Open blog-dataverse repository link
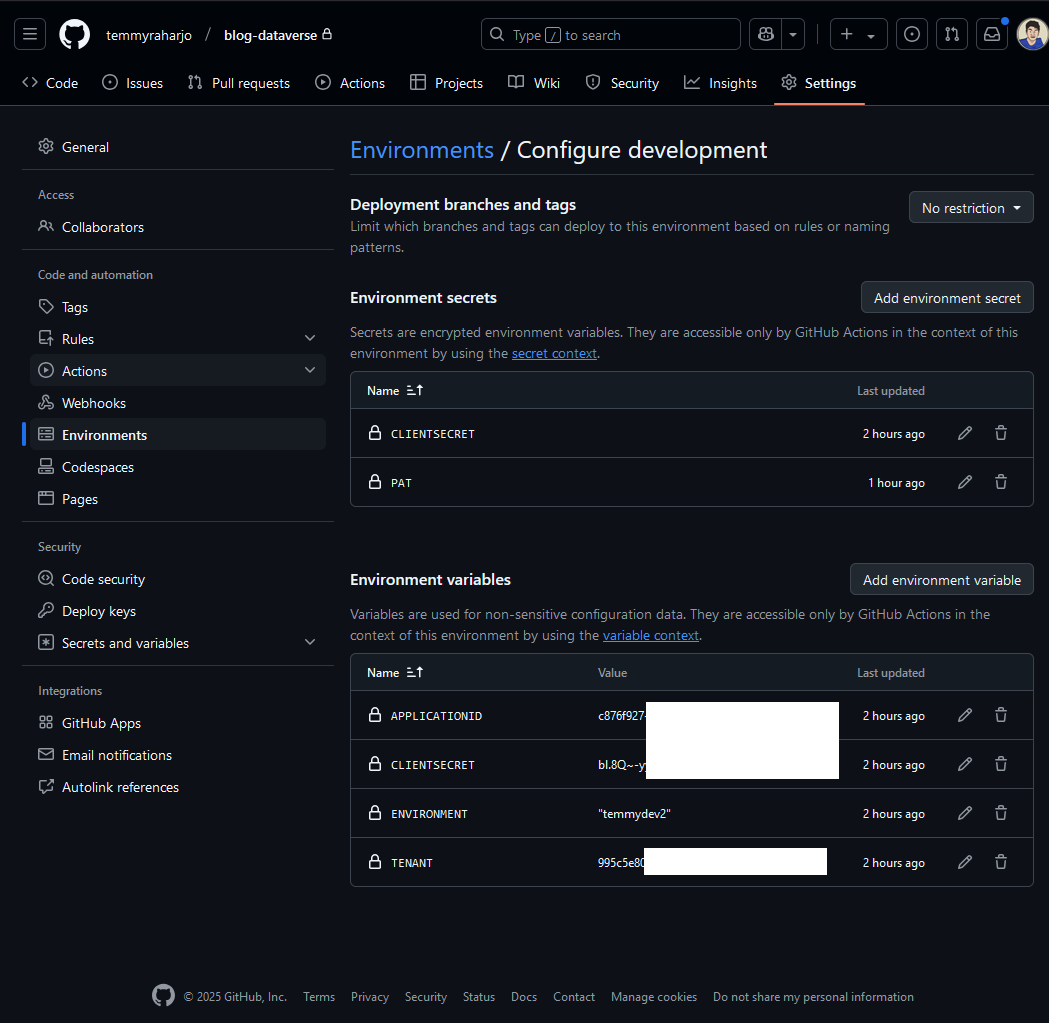The height and width of the screenshot is (1023, 1049). point(270,35)
